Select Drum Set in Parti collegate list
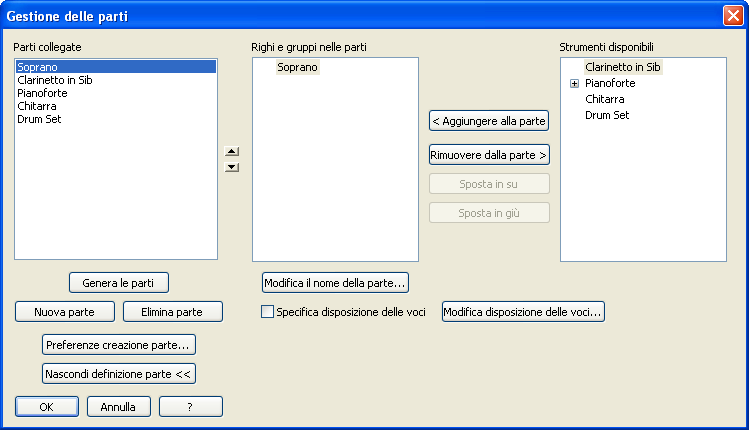The height and width of the screenshot is (430, 749). pos(40,119)
